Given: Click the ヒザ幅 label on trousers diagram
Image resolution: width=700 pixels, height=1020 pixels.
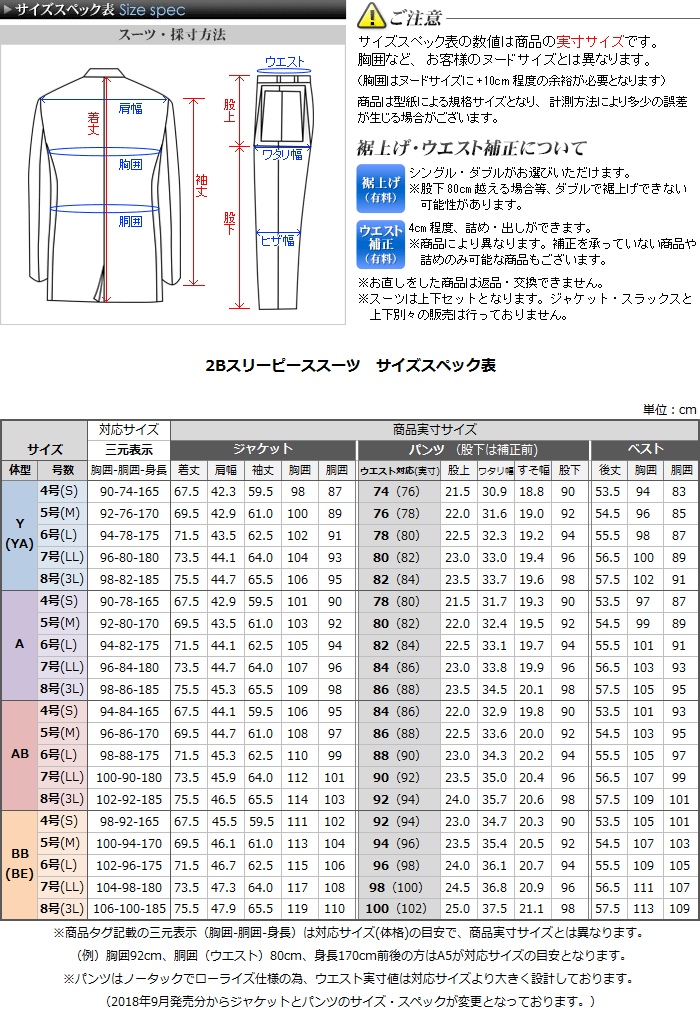Looking at the screenshot, I should (x=277, y=240).
